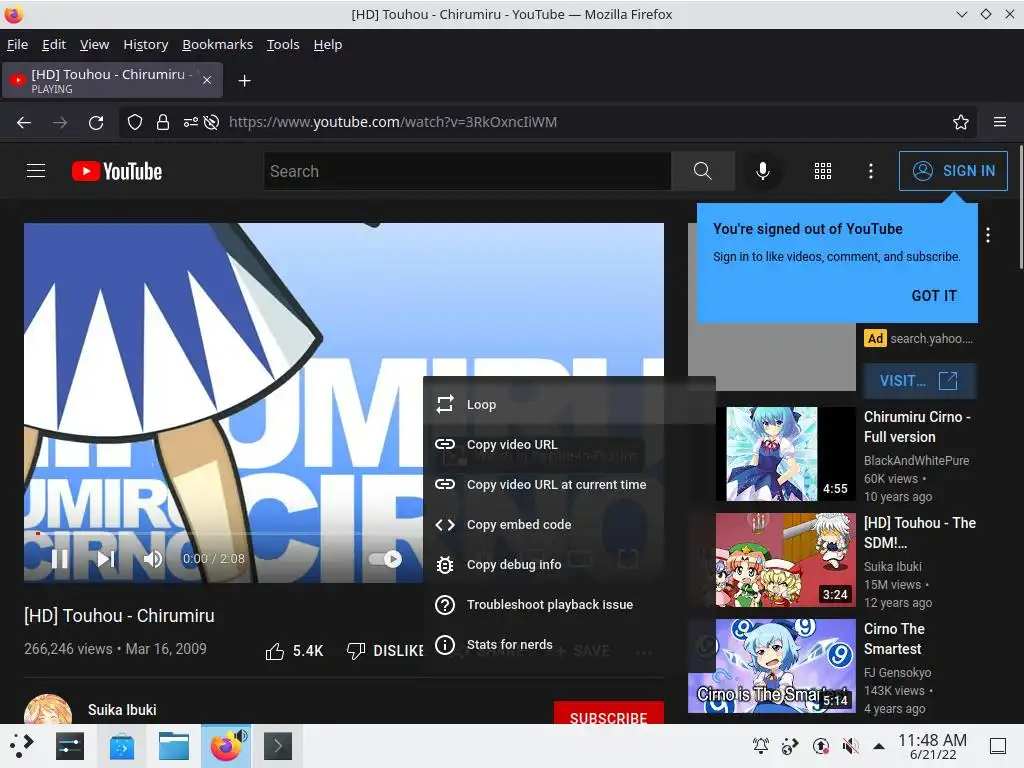The height and width of the screenshot is (768, 1024).
Task: Mute the video player volume
Action: point(152,559)
